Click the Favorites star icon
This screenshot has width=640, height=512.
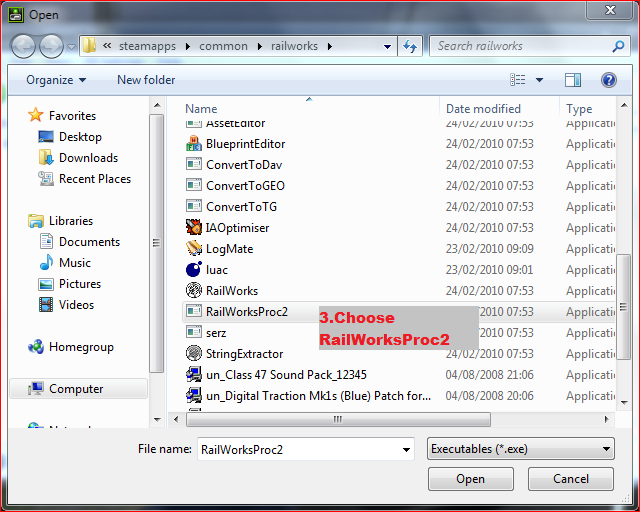36,115
